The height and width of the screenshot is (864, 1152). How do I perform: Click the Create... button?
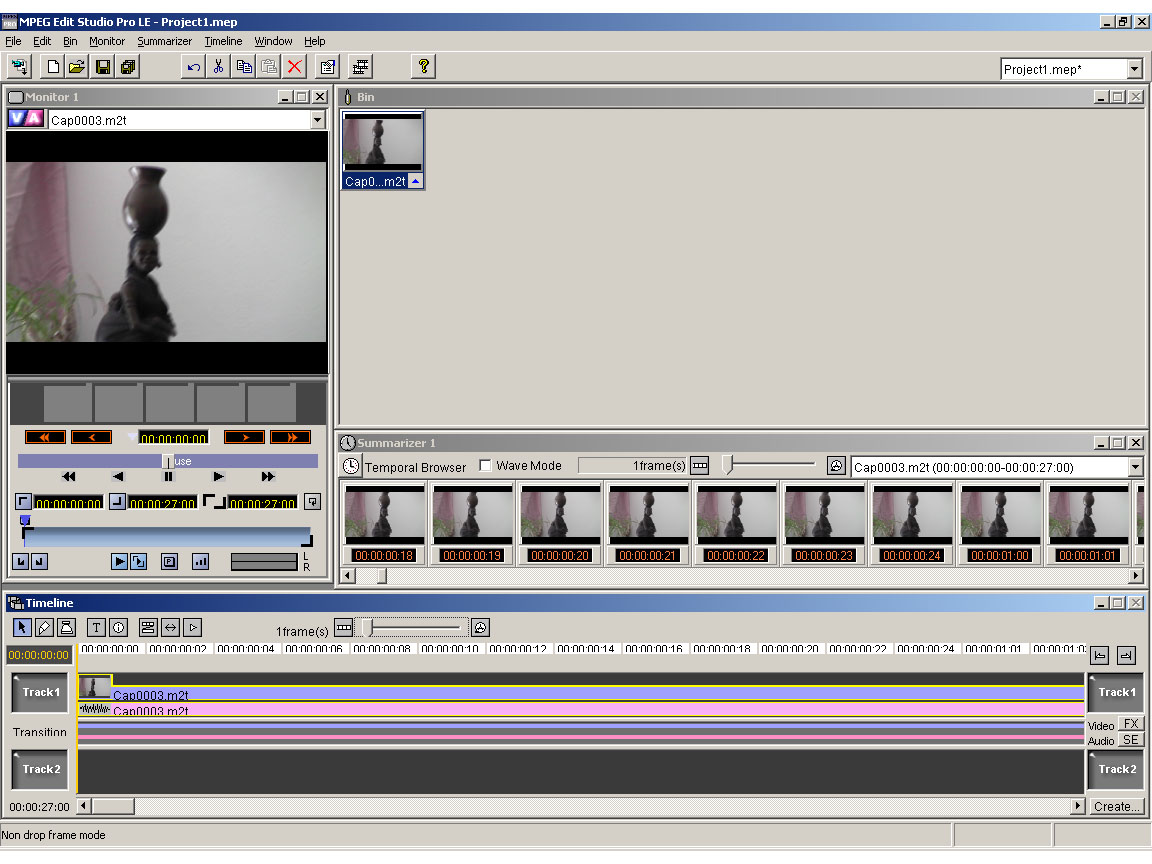tap(1116, 806)
